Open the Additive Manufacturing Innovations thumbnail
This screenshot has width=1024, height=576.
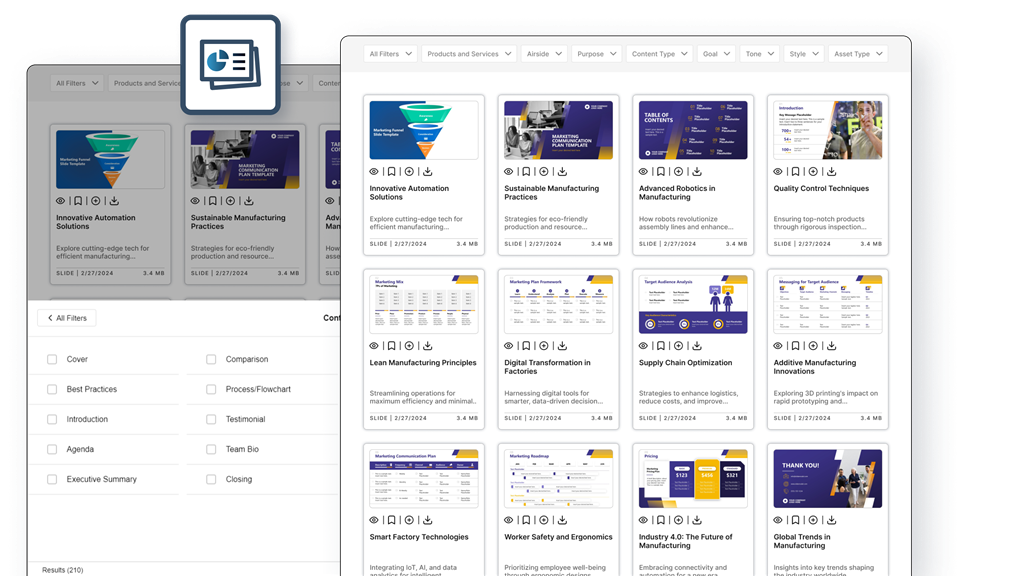tap(828, 304)
